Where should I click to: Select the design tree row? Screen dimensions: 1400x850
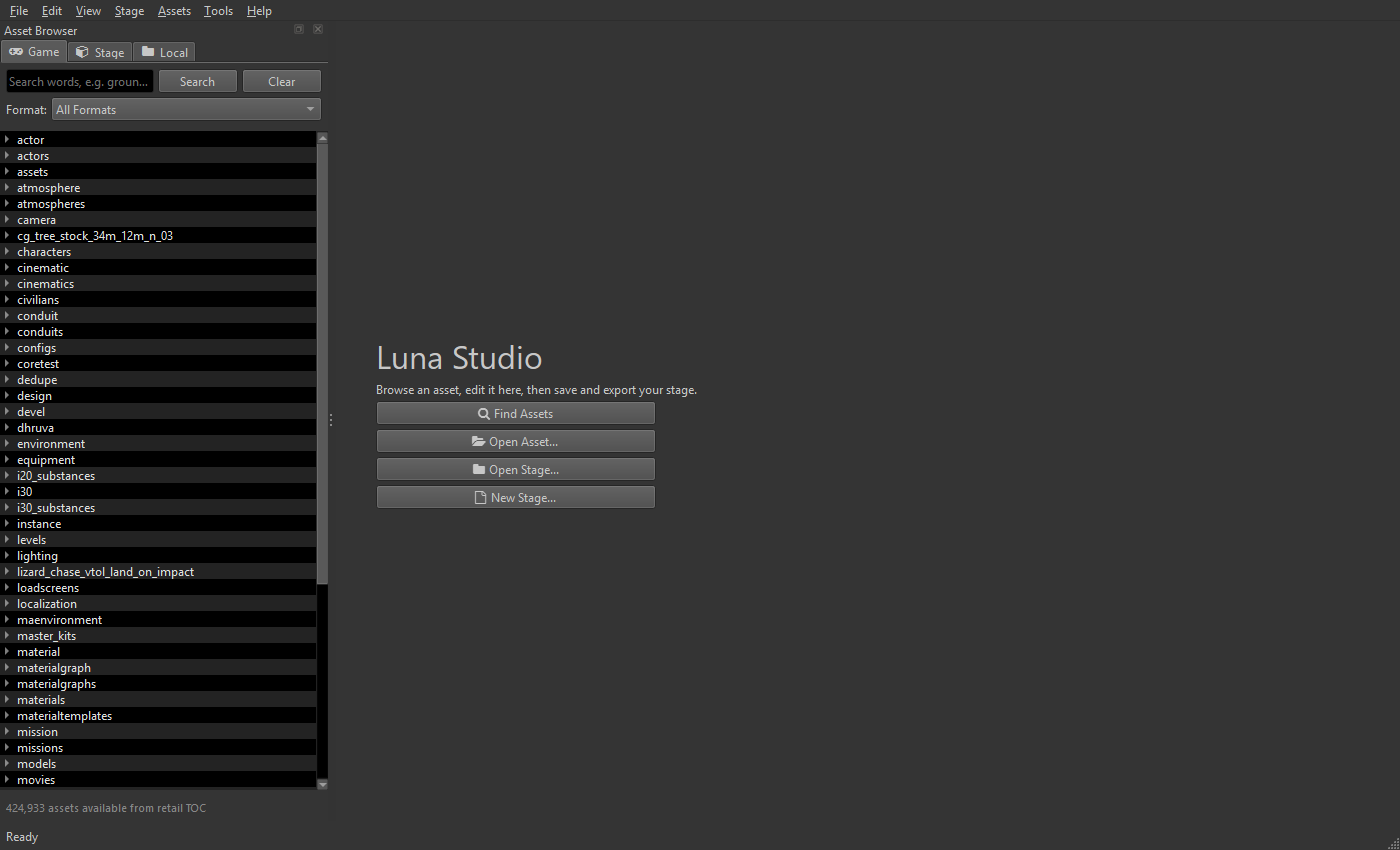(158, 396)
